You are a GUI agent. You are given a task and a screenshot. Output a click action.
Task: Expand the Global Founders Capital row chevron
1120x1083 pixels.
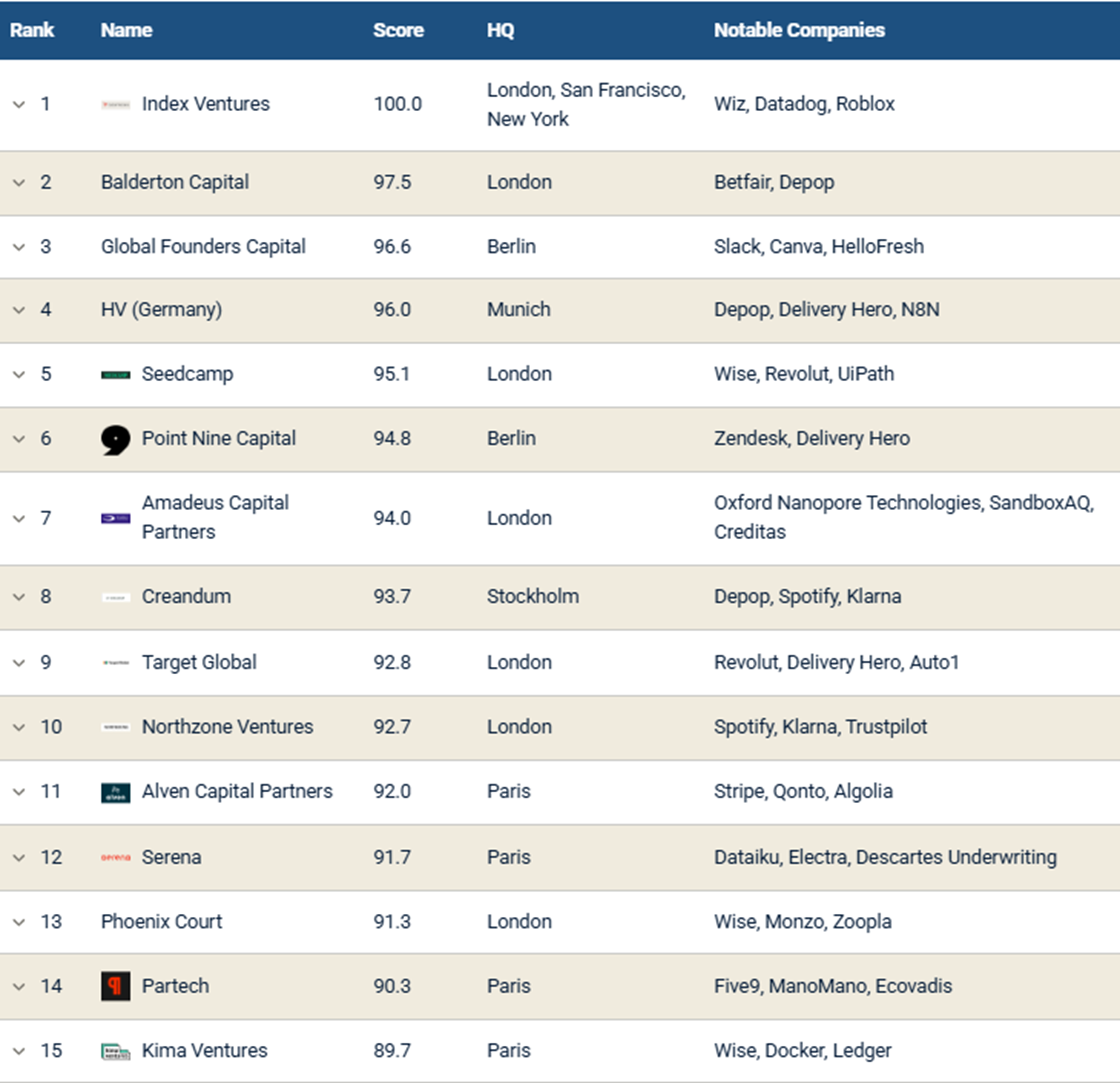click(19, 247)
